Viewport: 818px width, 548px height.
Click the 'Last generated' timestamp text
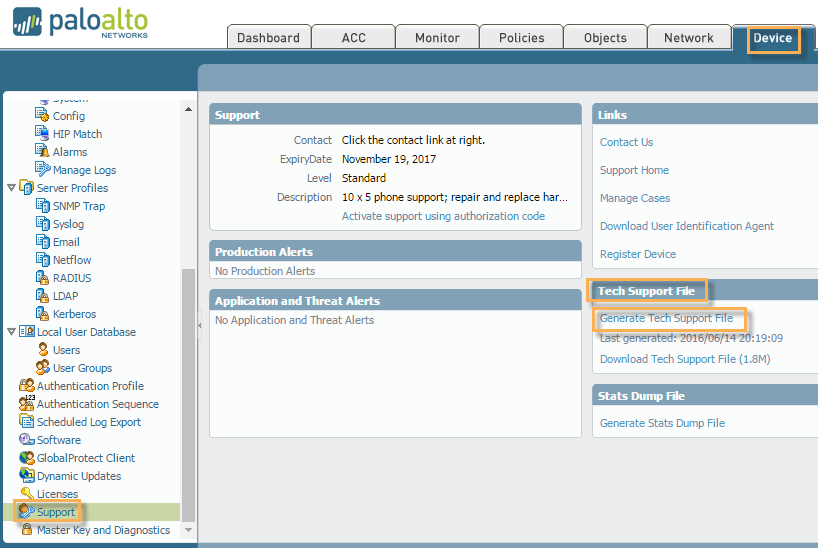click(x=691, y=338)
